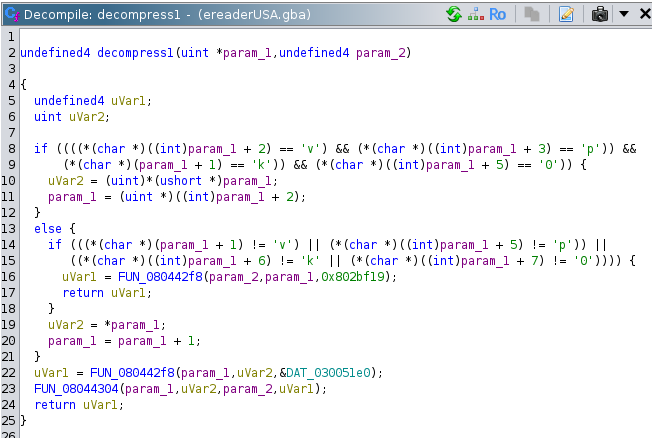This screenshot has width=652, height=438.
Task: Select the 'k' literal on line 15
Action: [x=309, y=261]
